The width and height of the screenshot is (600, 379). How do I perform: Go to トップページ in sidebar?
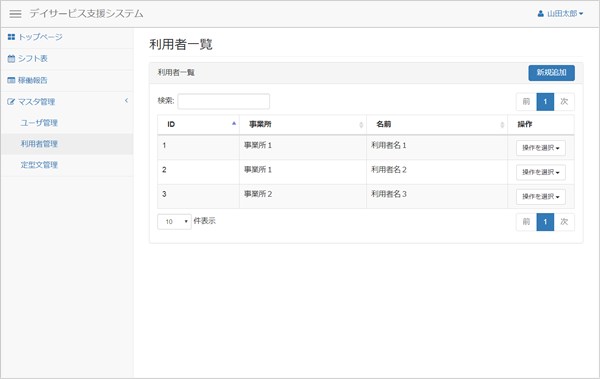tap(40, 37)
